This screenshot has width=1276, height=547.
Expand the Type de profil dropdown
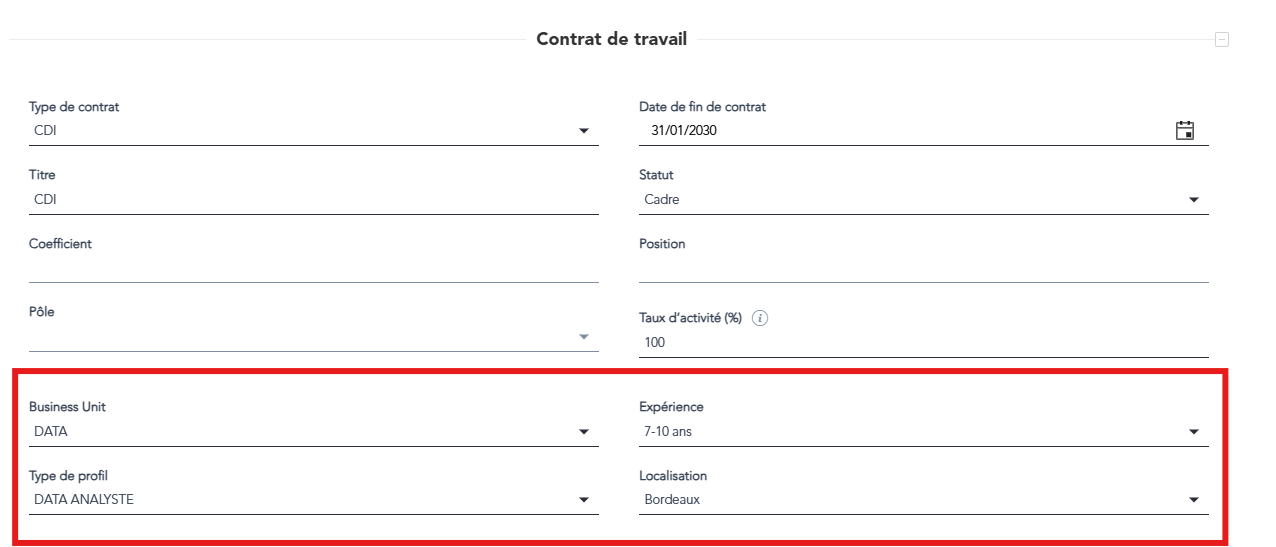point(584,500)
